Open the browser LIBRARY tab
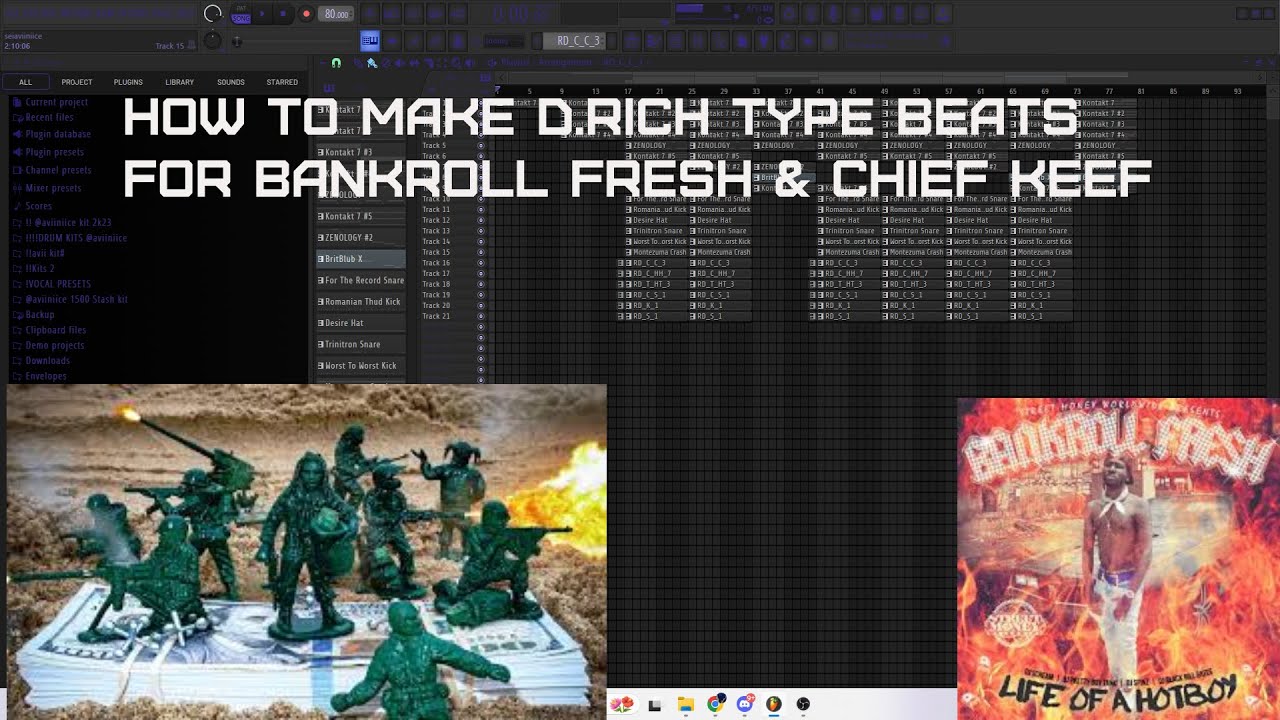The width and height of the screenshot is (1280, 720). tap(180, 82)
